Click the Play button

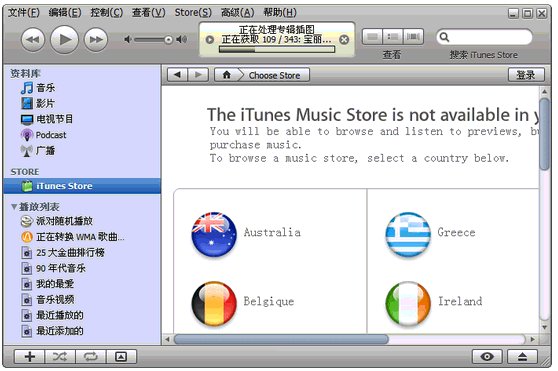[64, 39]
